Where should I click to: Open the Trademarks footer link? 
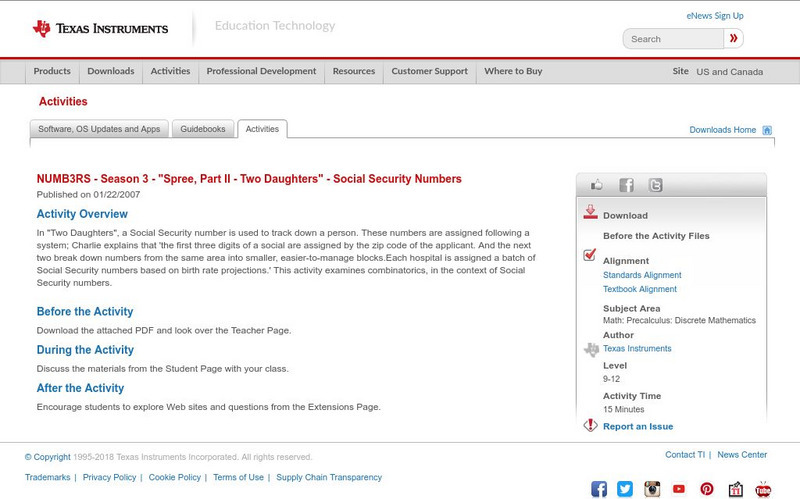47,477
